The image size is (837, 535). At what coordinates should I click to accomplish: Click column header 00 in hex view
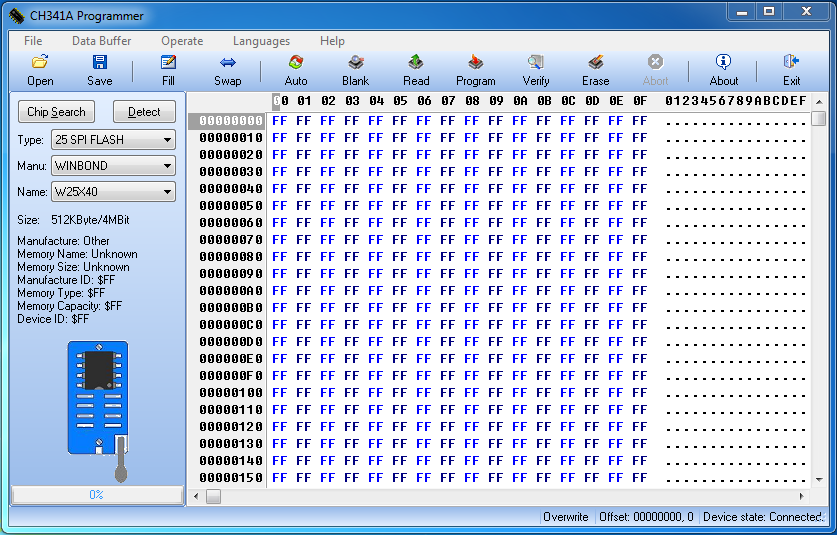click(x=281, y=101)
